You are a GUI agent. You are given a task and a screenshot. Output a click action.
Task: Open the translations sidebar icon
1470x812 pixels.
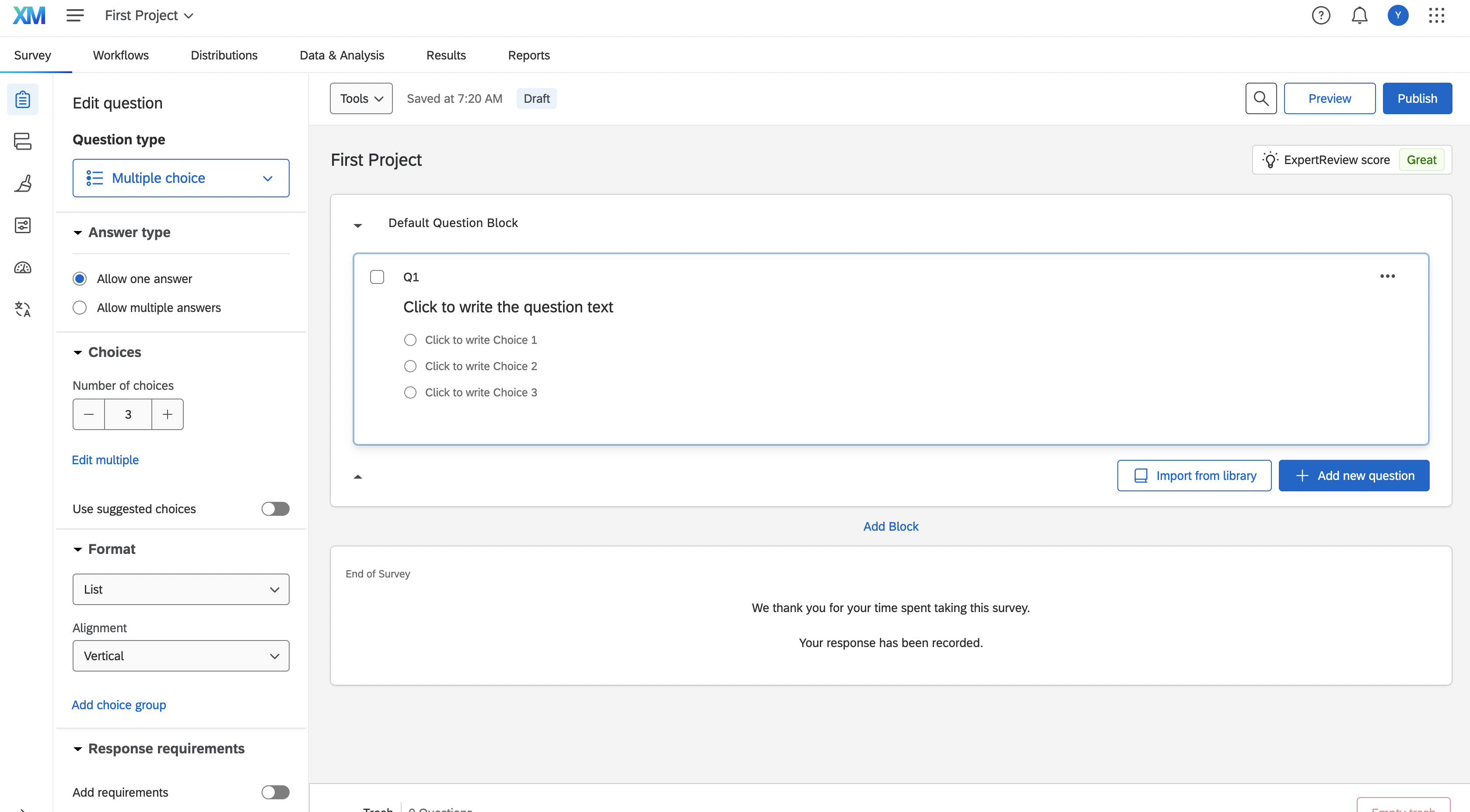tap(22, 309)
